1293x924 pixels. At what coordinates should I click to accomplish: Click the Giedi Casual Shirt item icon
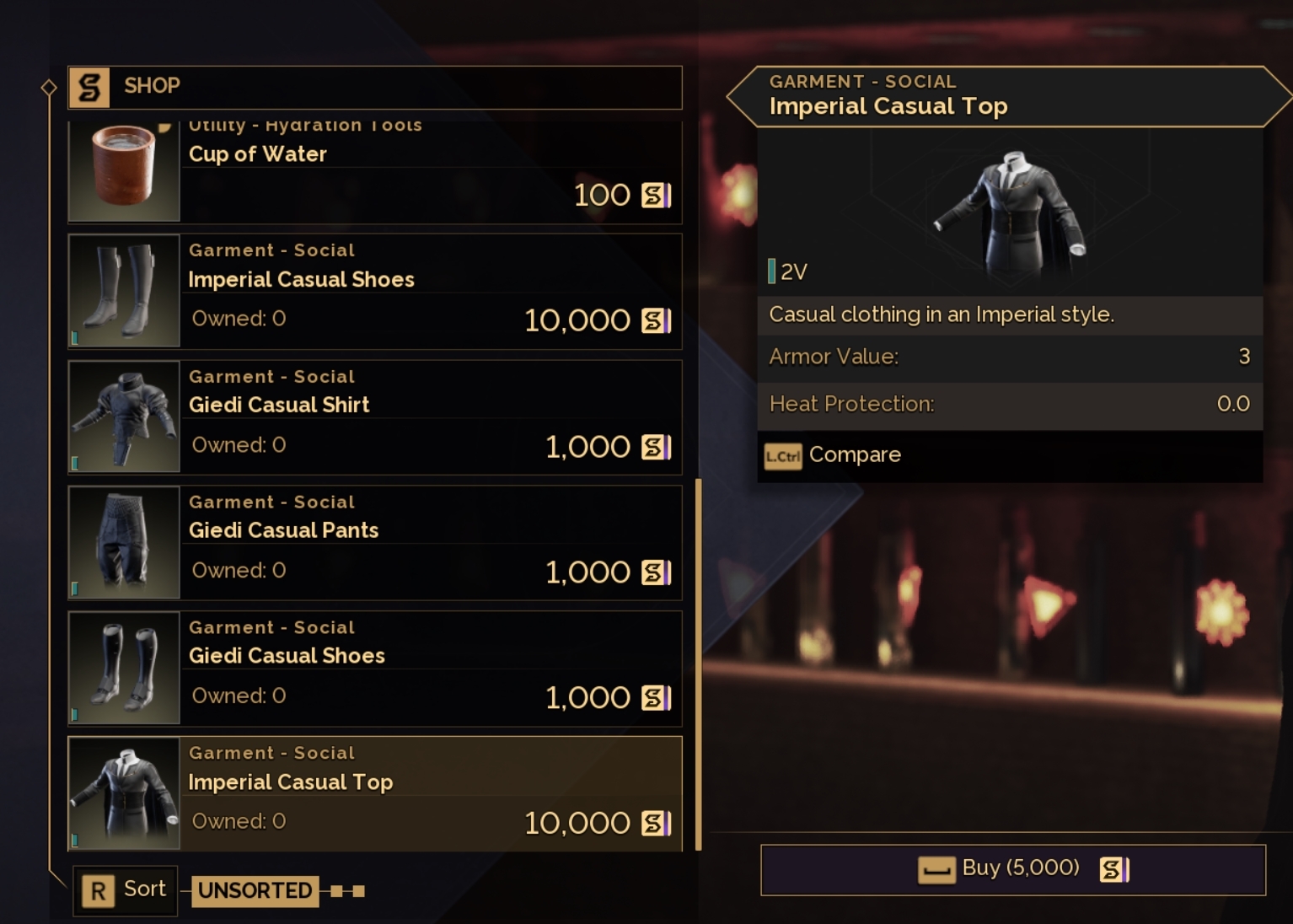coord(124,416)
